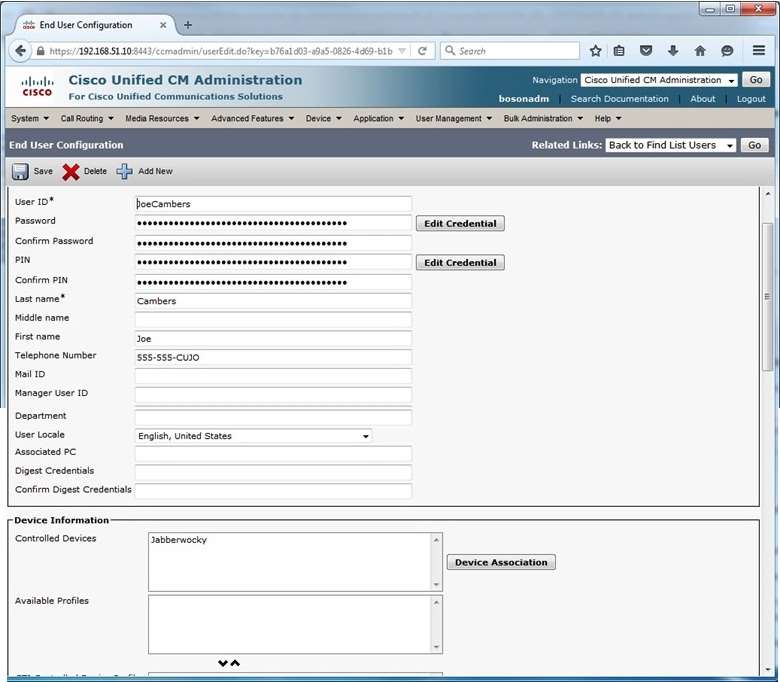The height and width of the screenshot is (682, 780).
Task: Click the Available Profiles list box
Action: click(x=295, y=624)
